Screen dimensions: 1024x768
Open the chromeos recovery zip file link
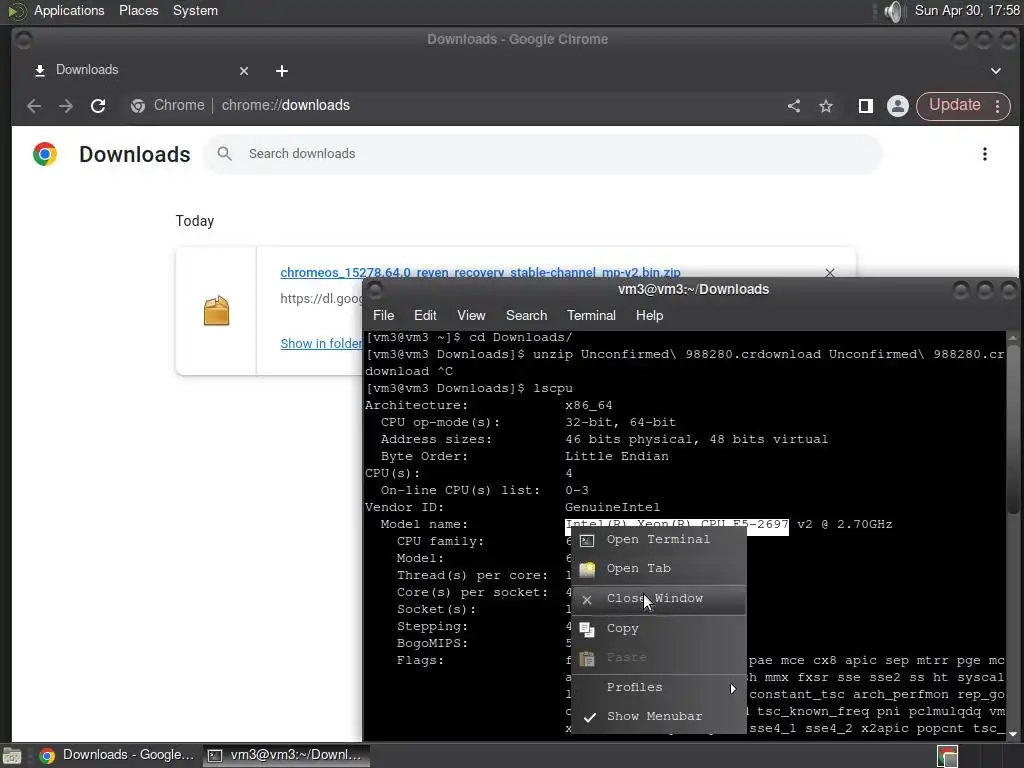[x=480, y=272]
